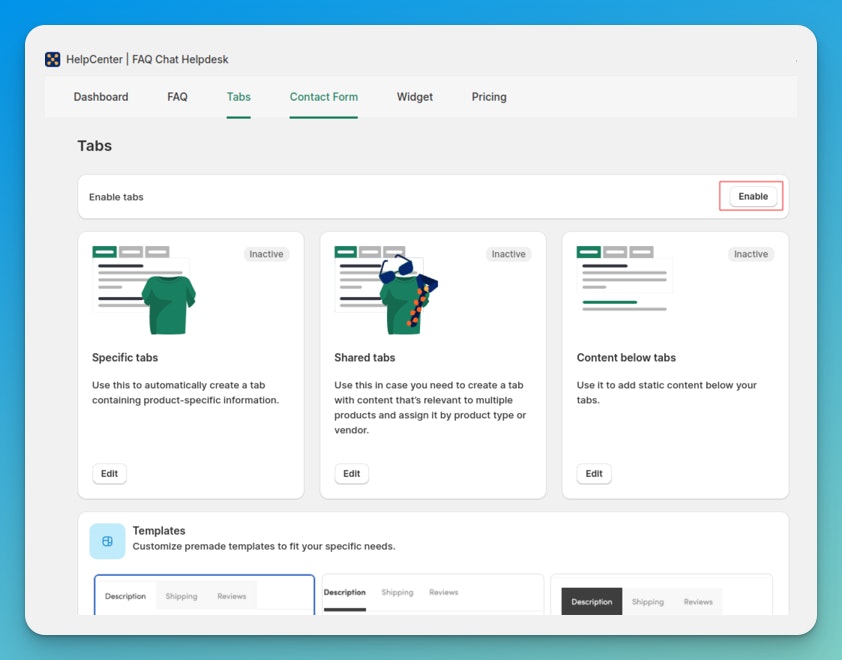Viewport: 842px width, 660px height.
Task: Select the Tabs navigation tab
Action: [238, 97]
